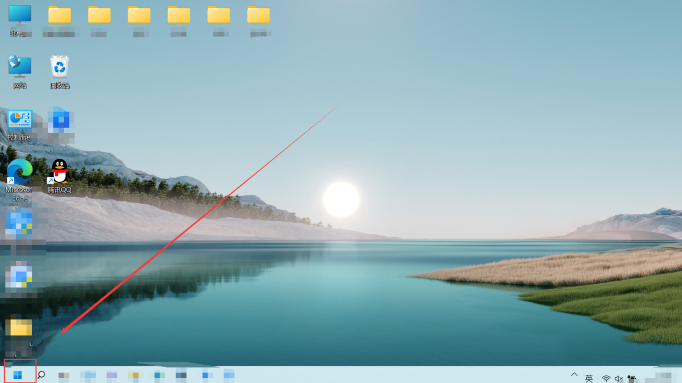This screenshot has width=682, height=383.
Task: Click the gray task view icon next to Search
Action: (64, 375)
